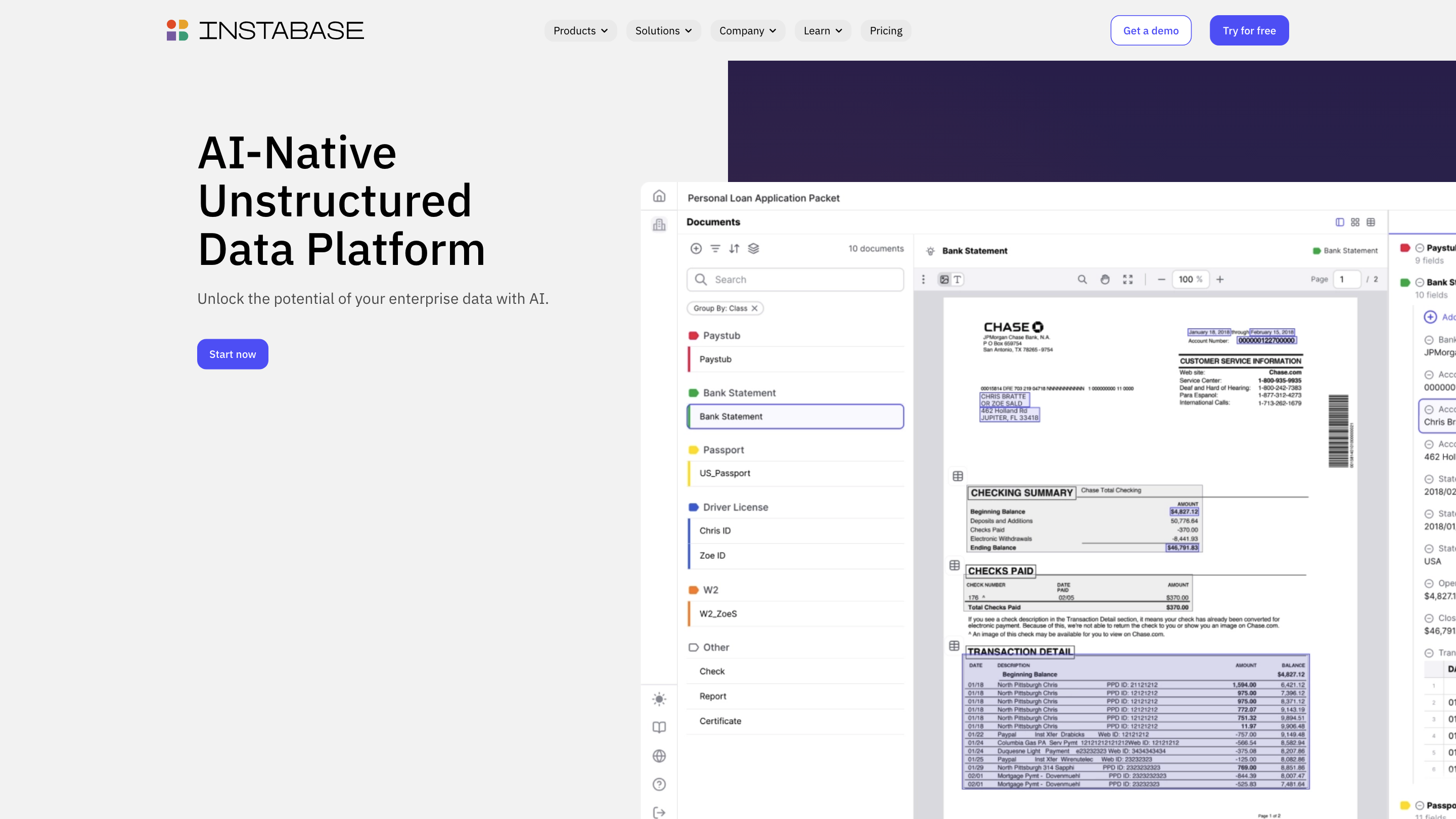Click the fullscreen expand icon
Screen dimensions: 1456x819
tap(1127, 279)
